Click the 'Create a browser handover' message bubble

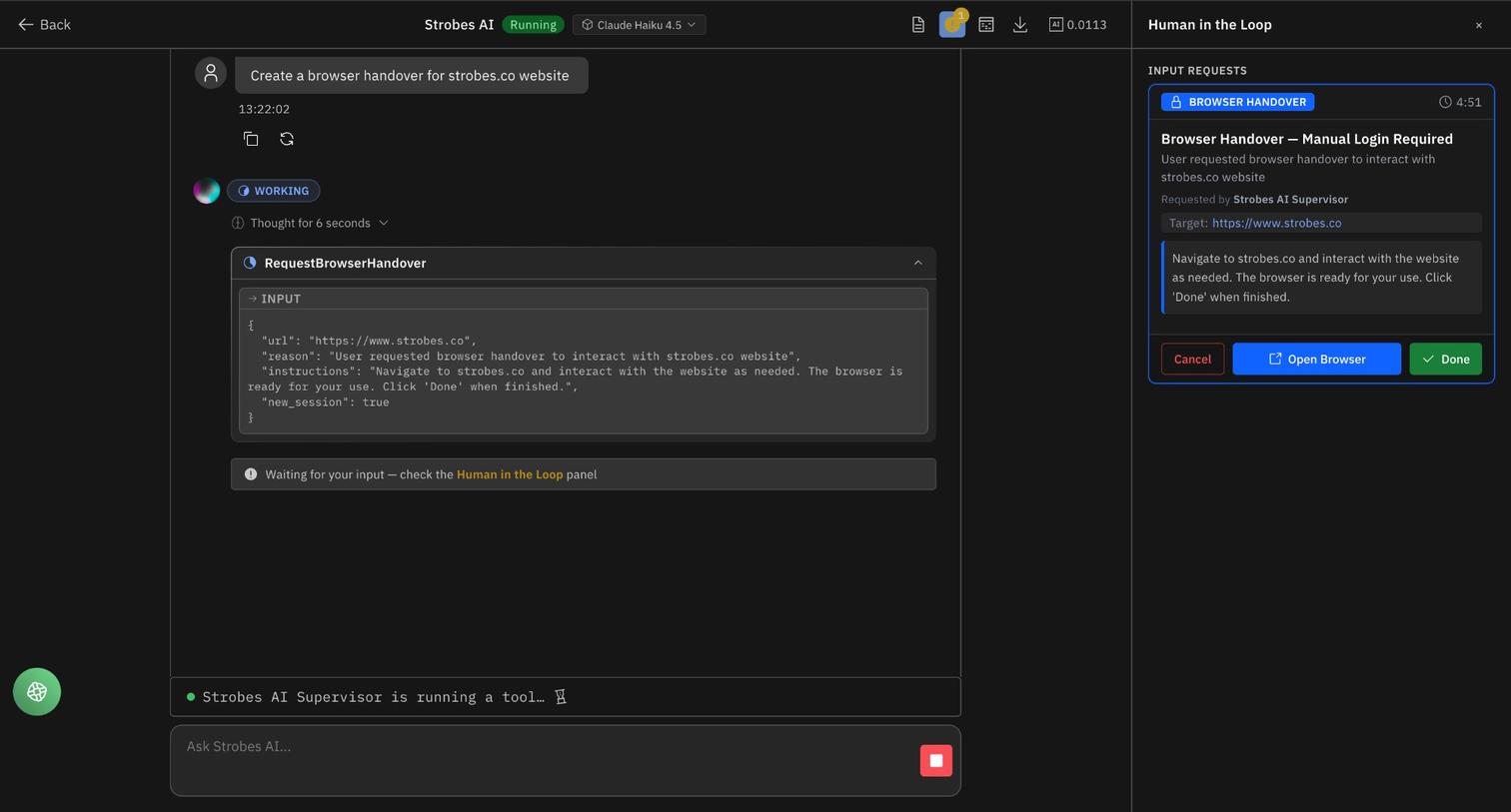point(411,75)
